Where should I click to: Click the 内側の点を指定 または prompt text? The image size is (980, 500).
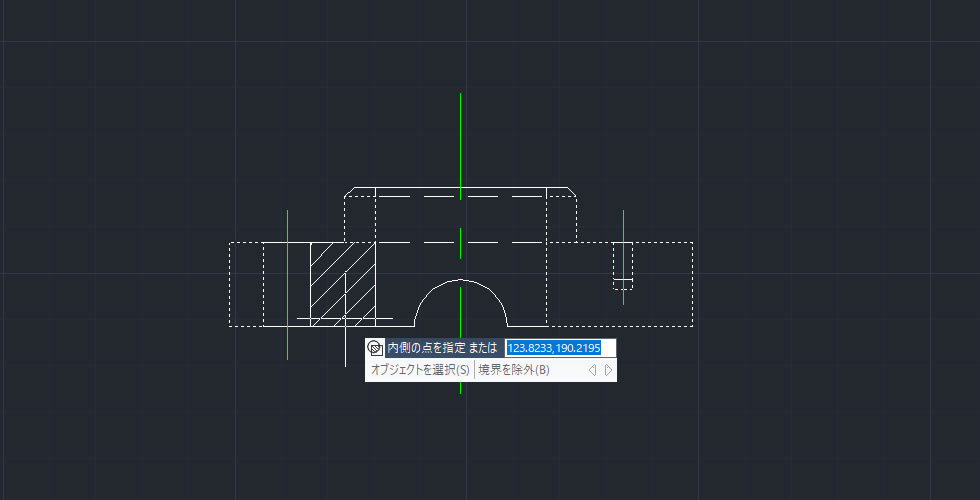click(442, 348)
